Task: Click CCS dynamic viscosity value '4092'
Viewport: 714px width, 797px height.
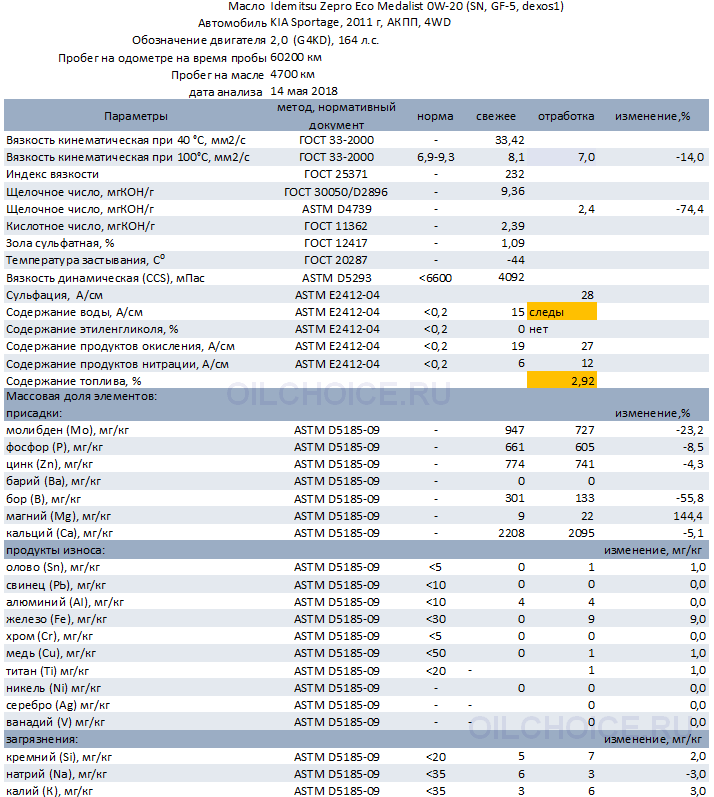Action: [x=511, y=278]
